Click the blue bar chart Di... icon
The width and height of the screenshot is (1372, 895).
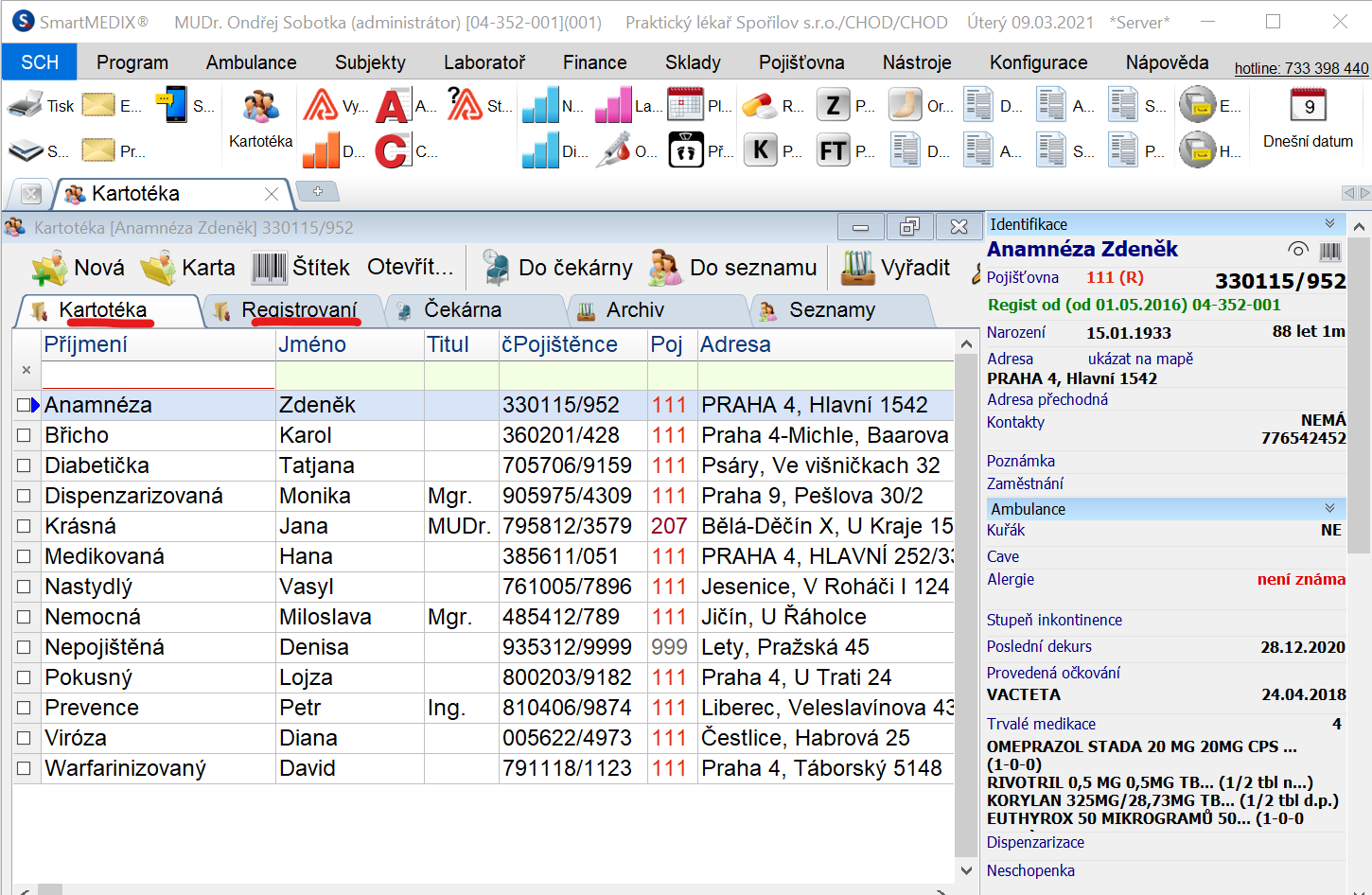point(540,150)
